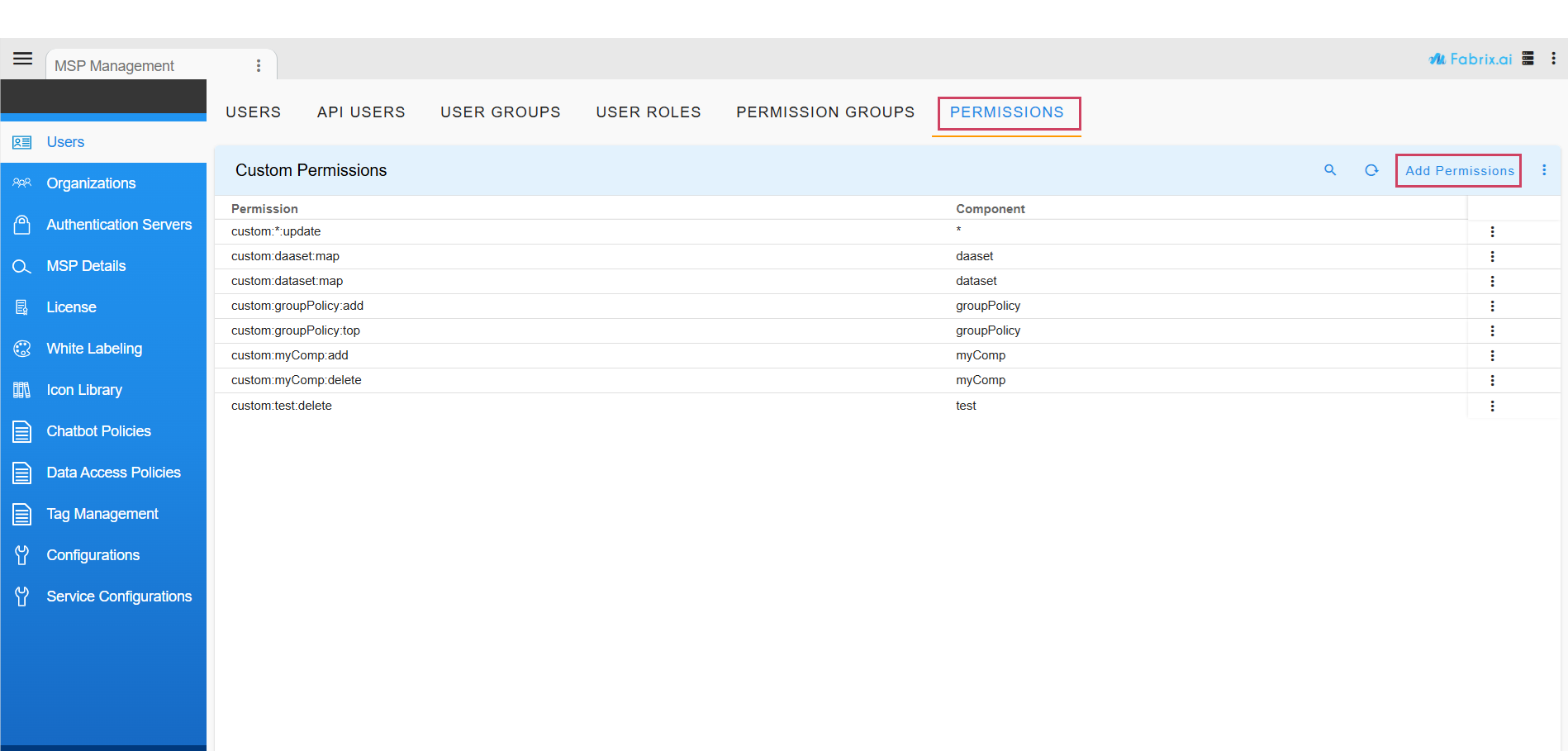Click the search icon in Custom Permissions

click(1330, 170)
